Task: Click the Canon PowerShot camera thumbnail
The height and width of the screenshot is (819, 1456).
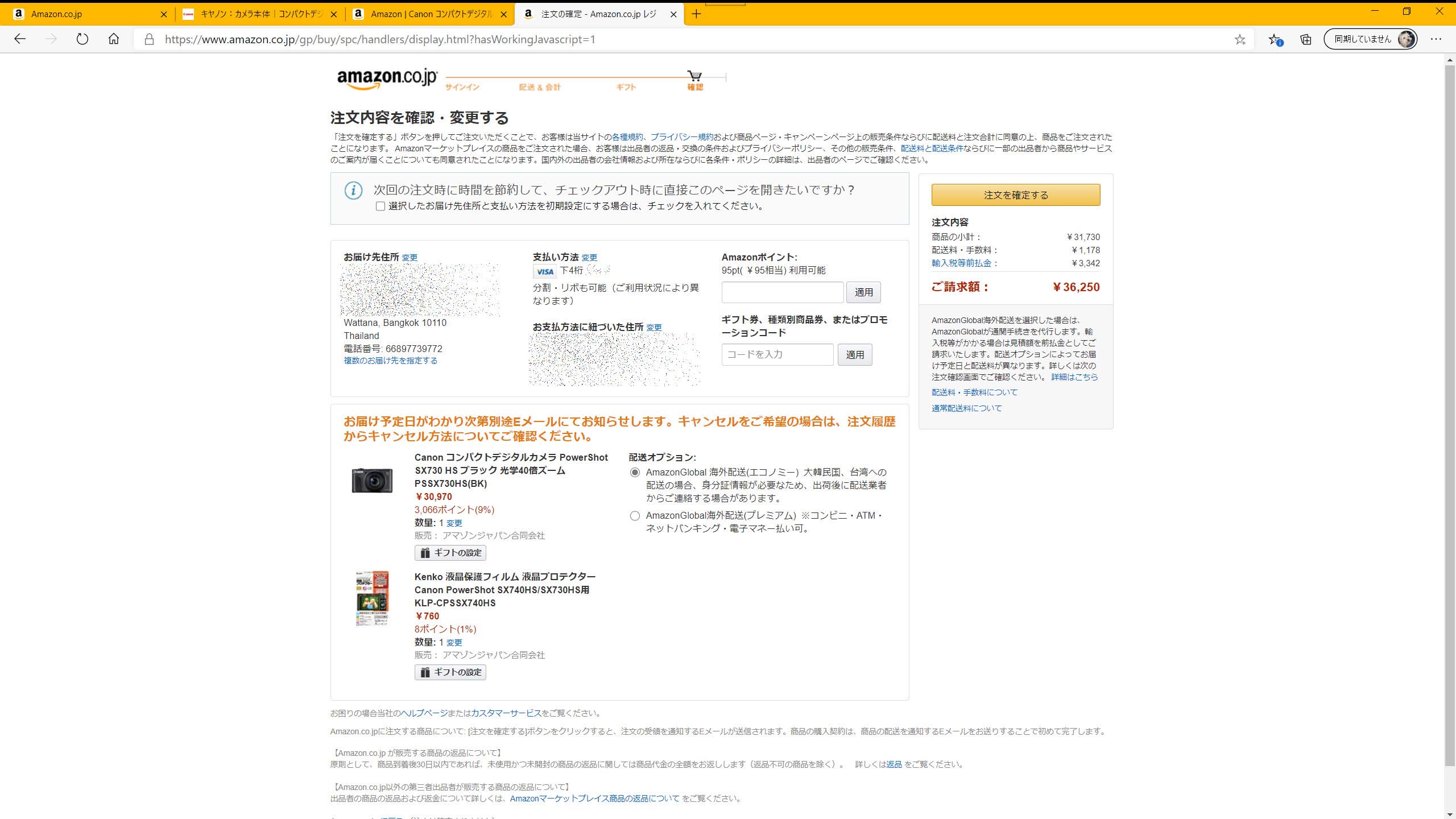Action: tap(372, 481)
